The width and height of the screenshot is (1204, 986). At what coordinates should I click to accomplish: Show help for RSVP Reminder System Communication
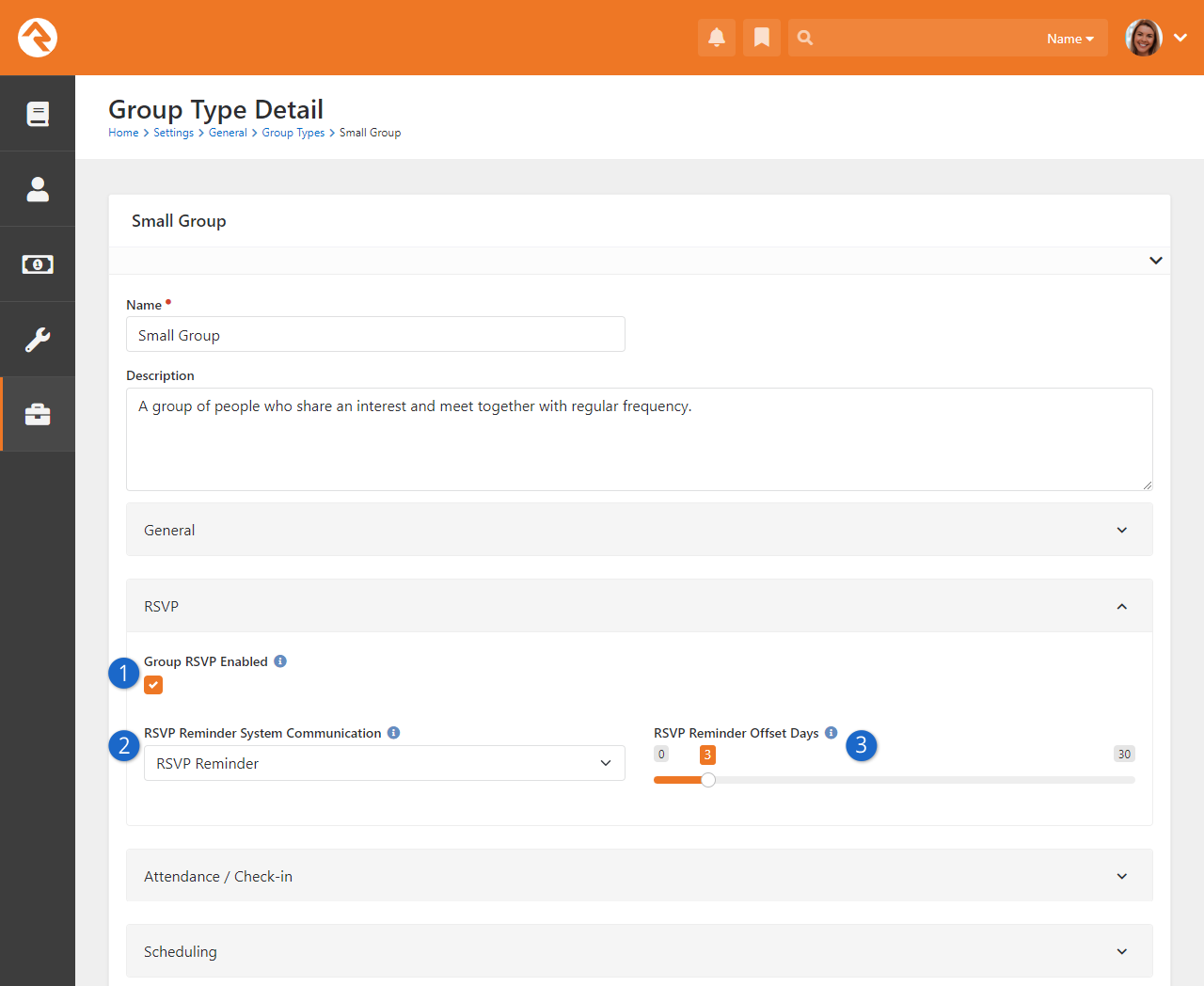click(394, 733)
